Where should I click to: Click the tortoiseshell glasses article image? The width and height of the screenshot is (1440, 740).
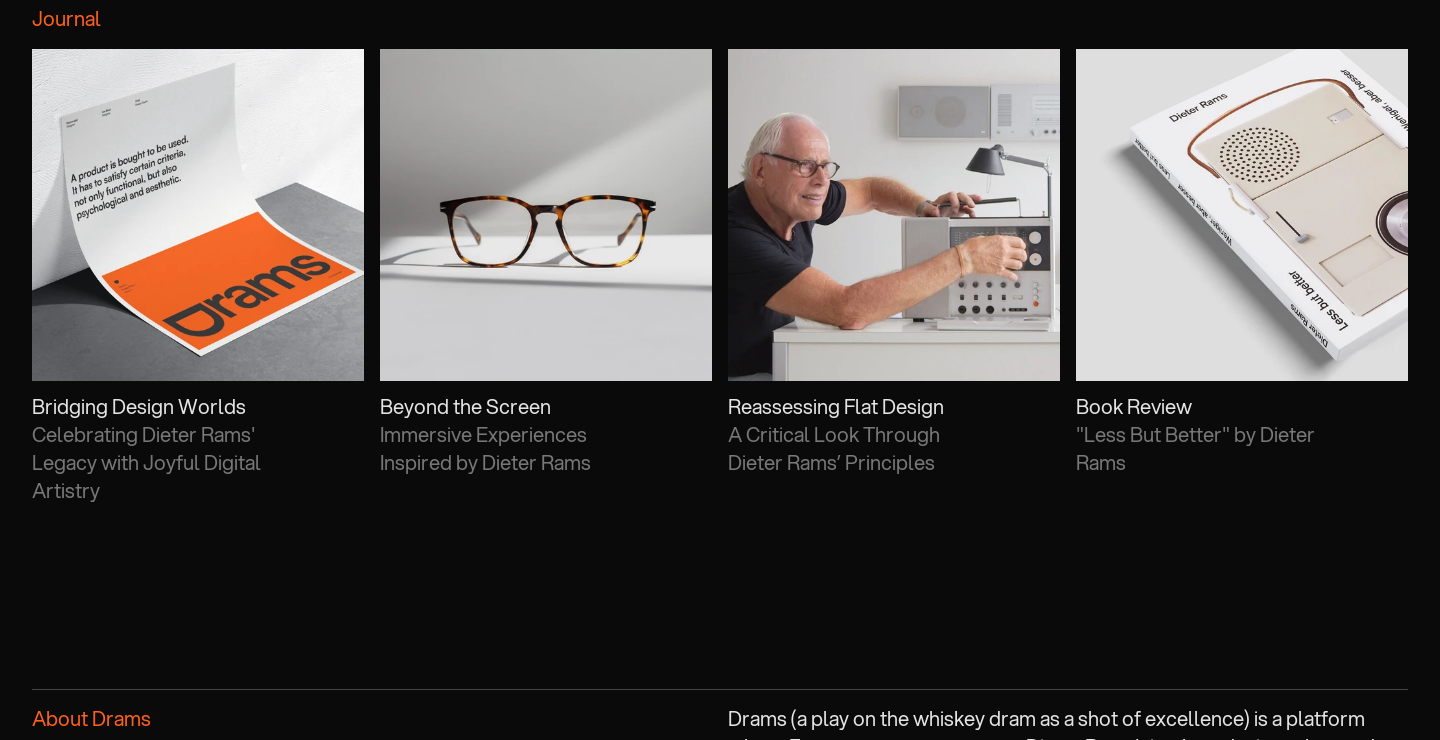(x=546, y=215)
